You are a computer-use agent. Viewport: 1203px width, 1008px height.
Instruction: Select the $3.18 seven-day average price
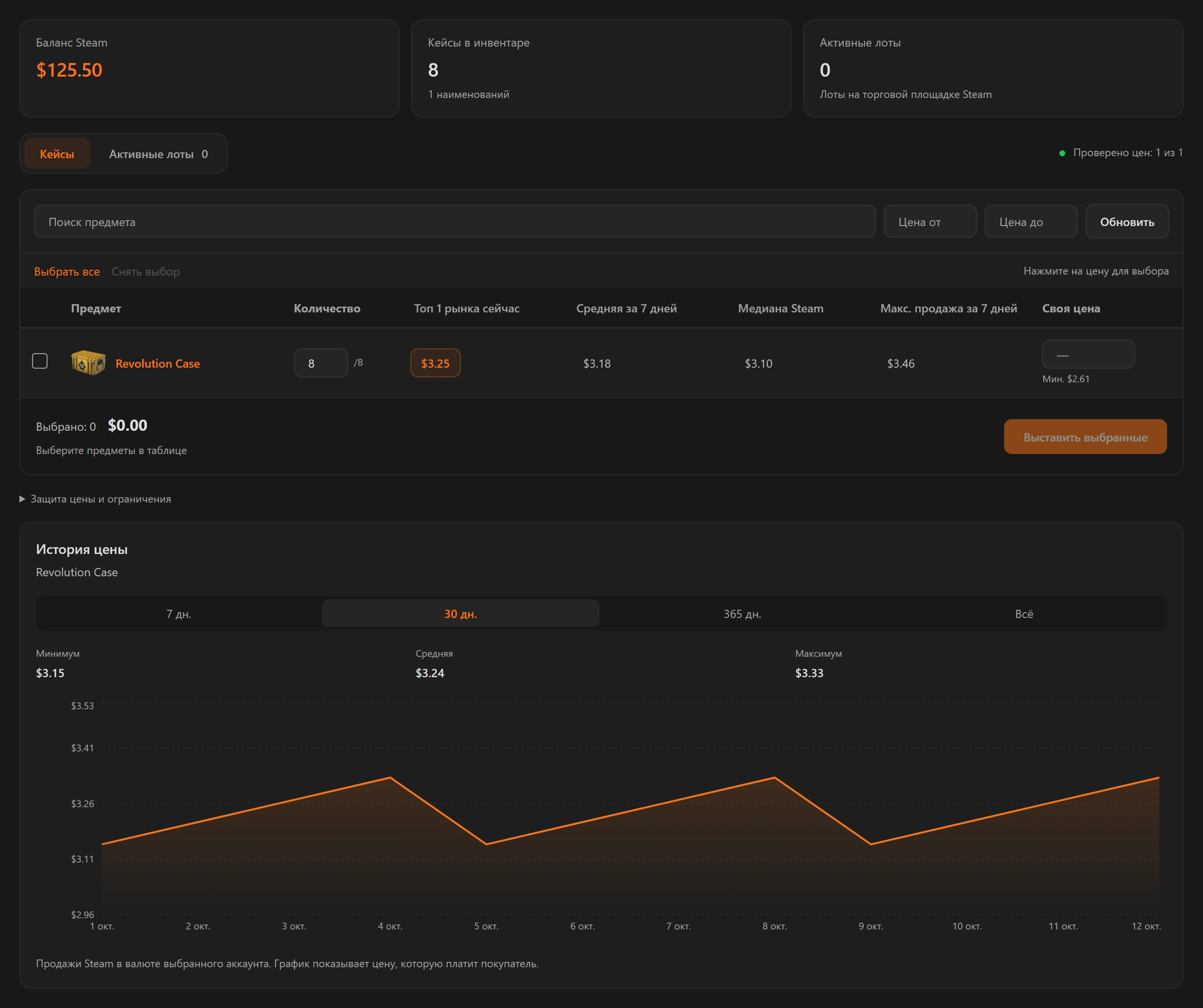(x=597, y=364)
